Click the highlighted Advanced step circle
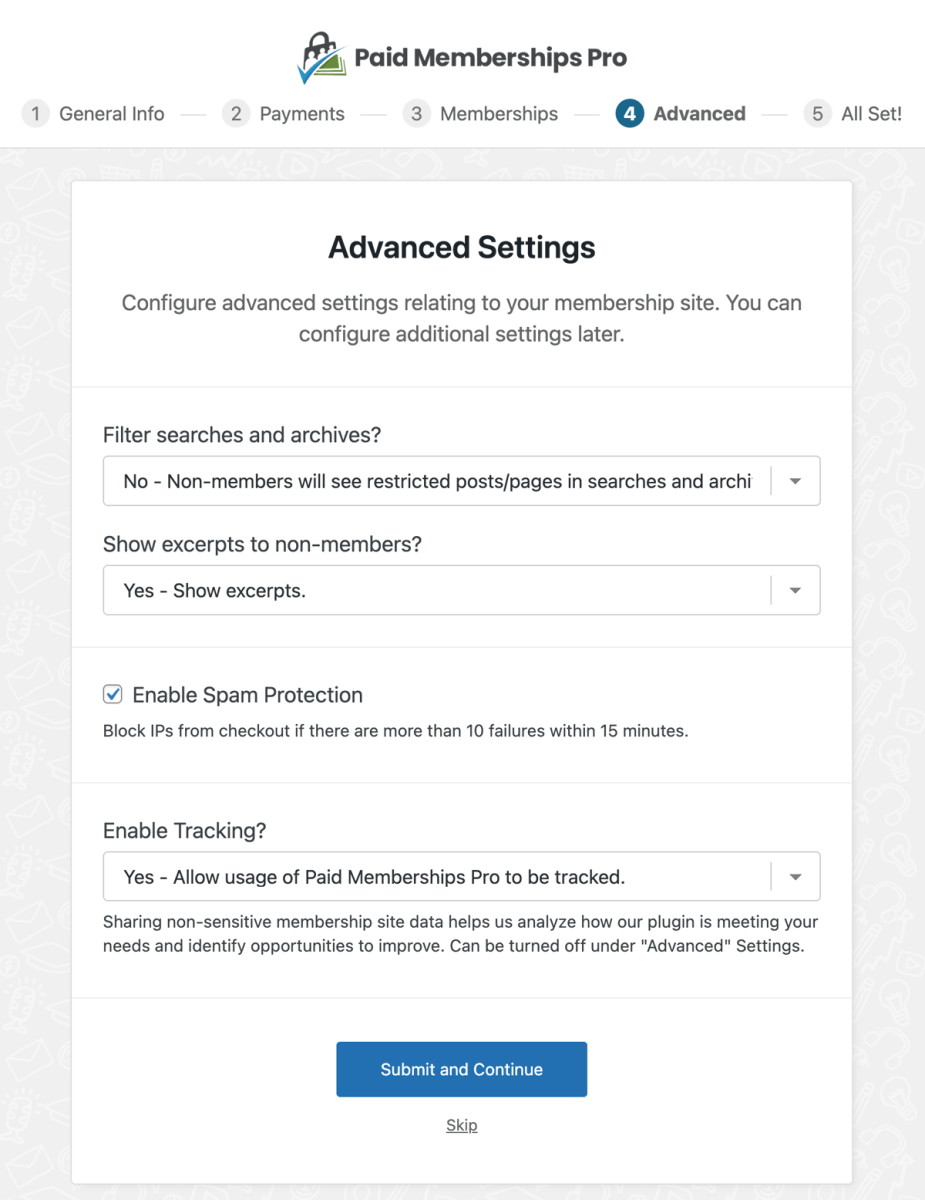Viewport: 925px width, 1200px height. (629, 114)
